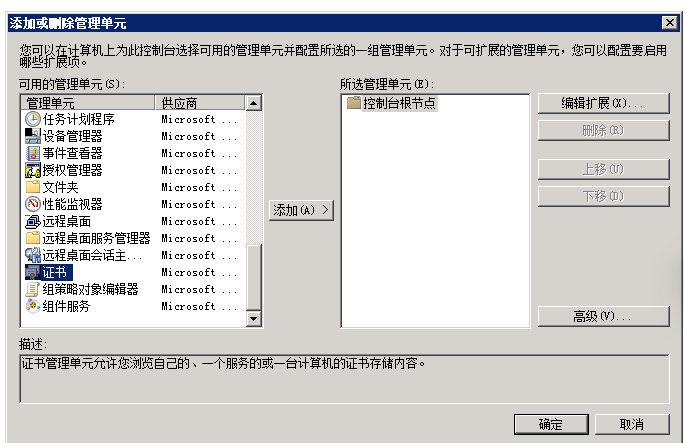The image size is (684, 443).
Task: Click the 添加(A) > button
Action: click(x=301, y=210)
